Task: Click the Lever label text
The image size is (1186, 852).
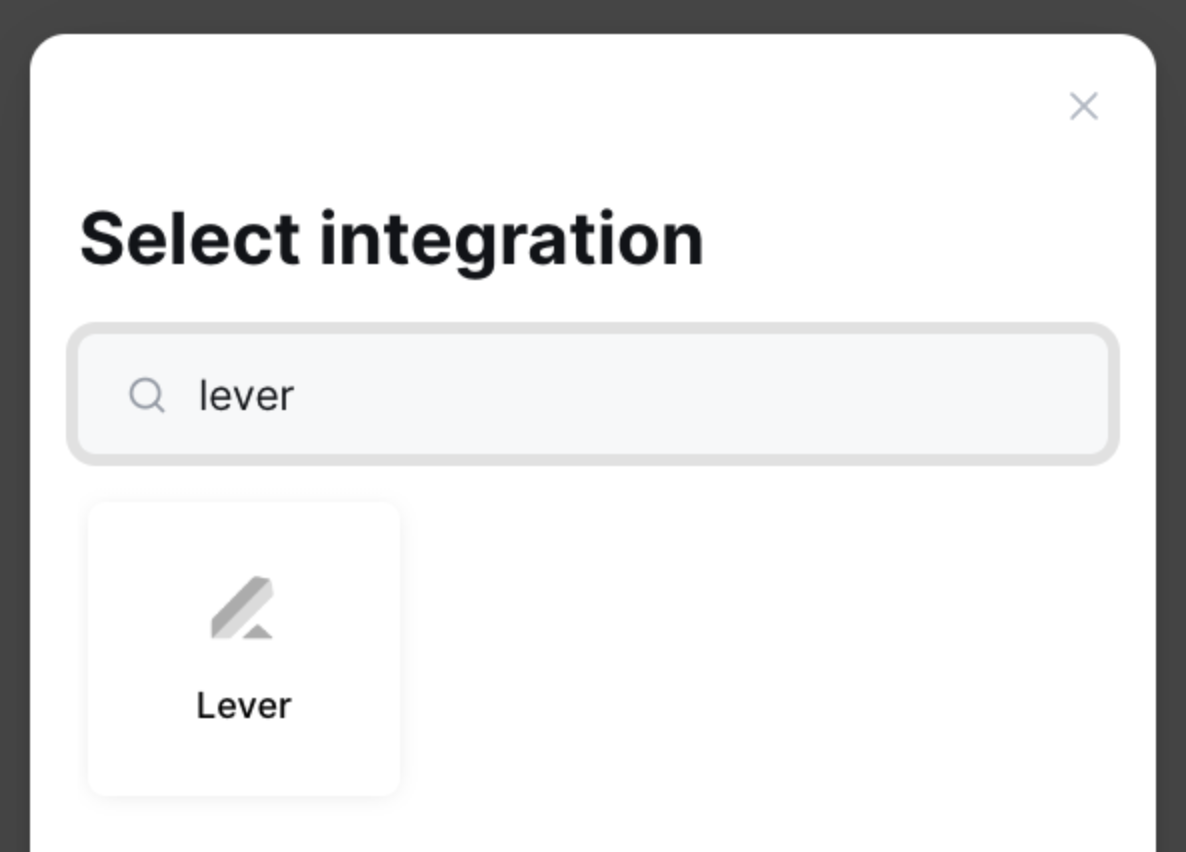Action: pos(244,706)
